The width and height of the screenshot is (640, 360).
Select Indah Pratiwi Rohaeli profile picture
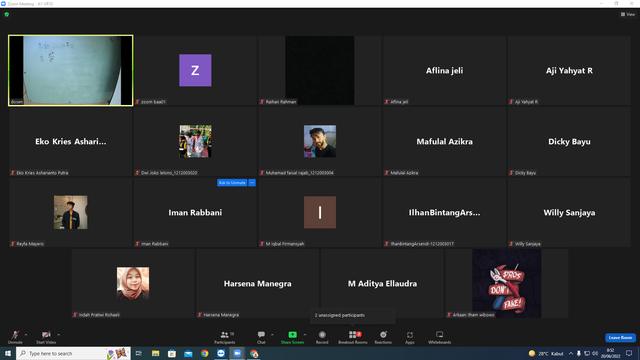pos(133,283)
